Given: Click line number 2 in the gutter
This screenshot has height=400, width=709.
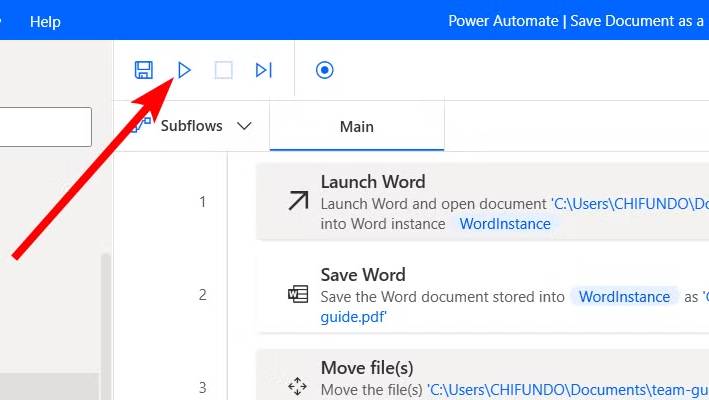Looking at the screenshot, I should click(203, 295).
